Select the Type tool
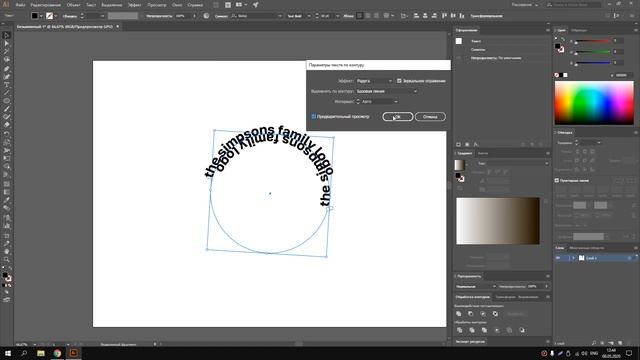The height and width of the screenshot is (360, 640). pos(7,85)
